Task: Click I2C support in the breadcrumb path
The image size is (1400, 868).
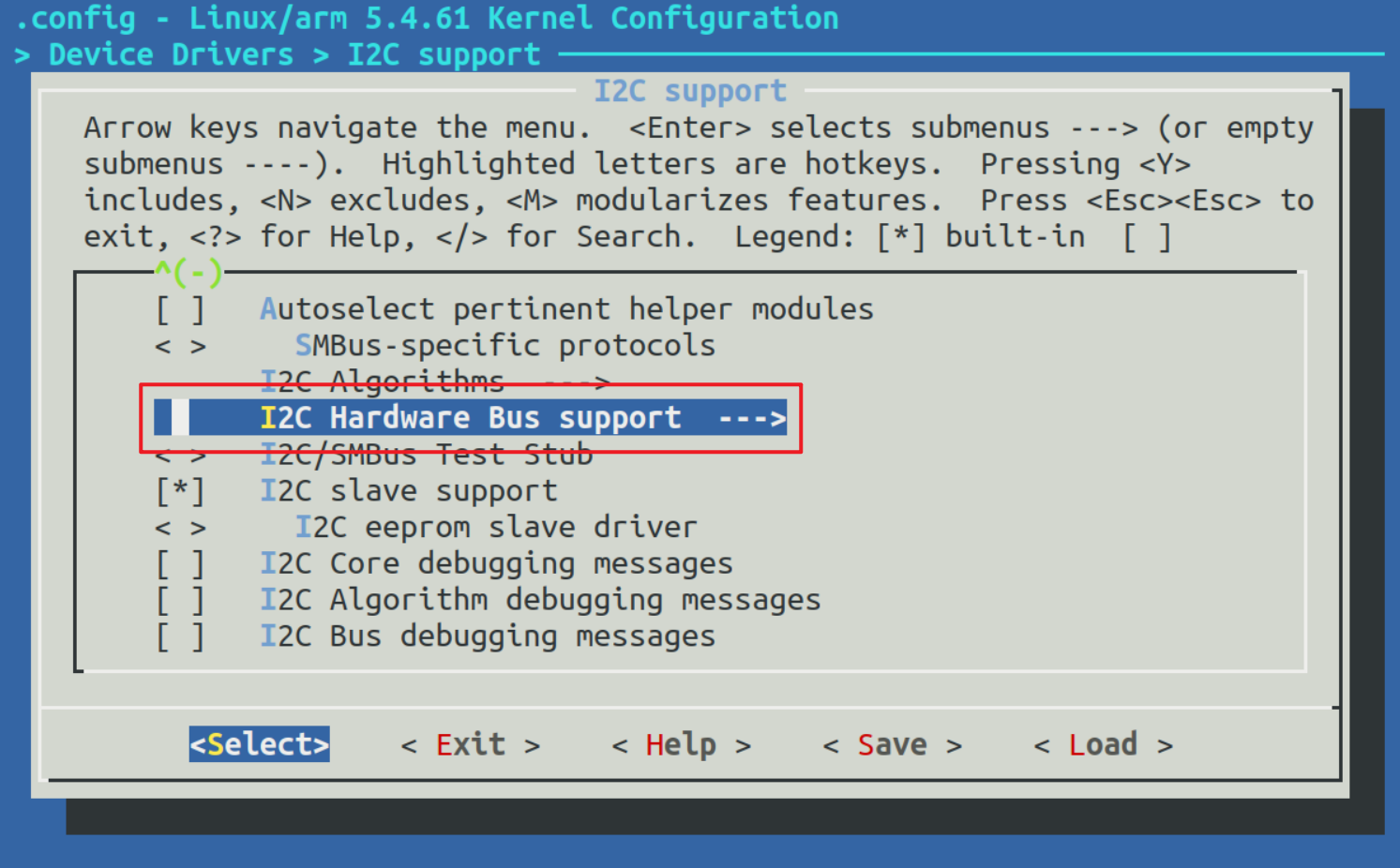Action: coord(444,54)
